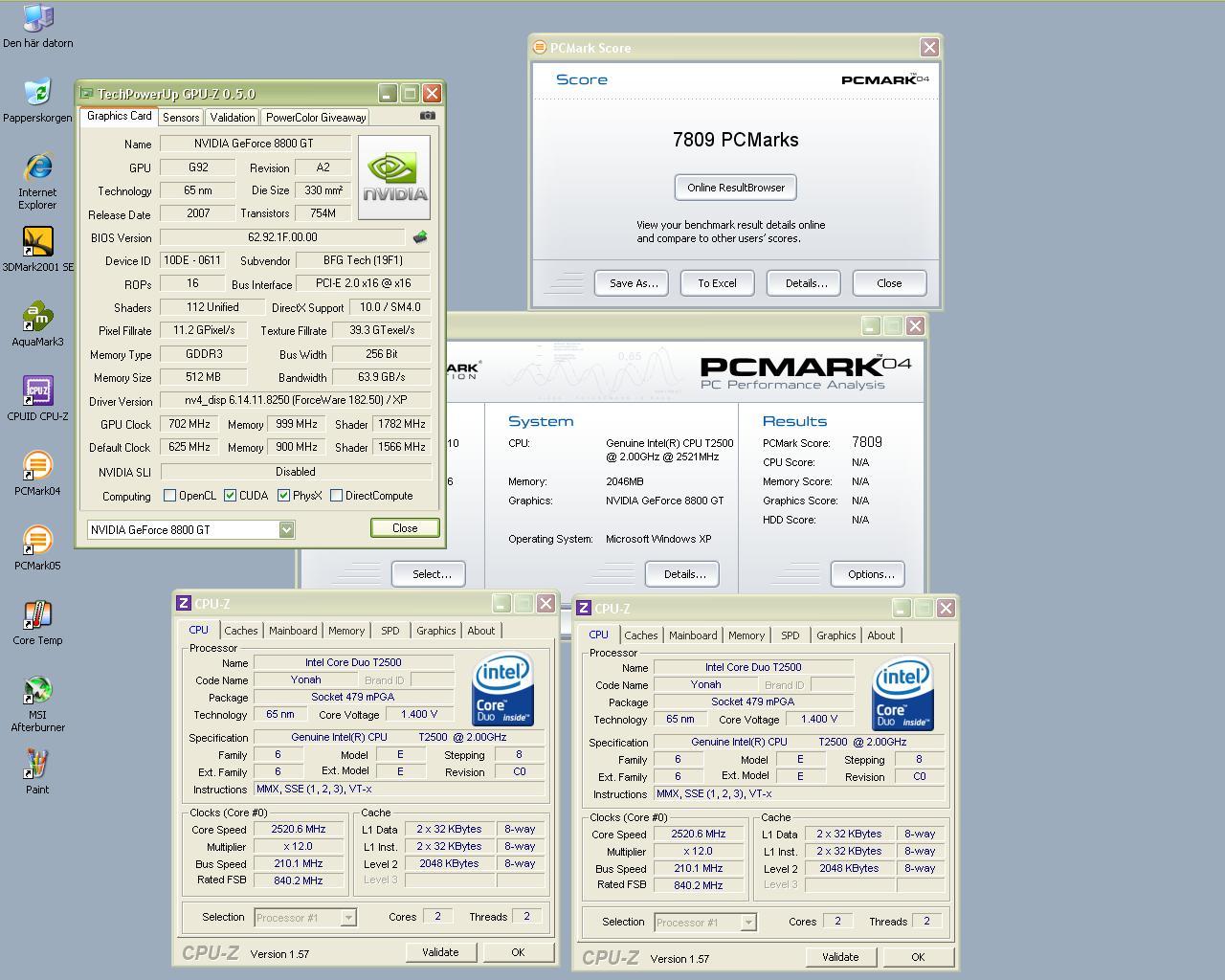Viewport: 1225px width, 980px height.
Task: Click Save As button in PCMark Score
Action: [x=634, y=283]
